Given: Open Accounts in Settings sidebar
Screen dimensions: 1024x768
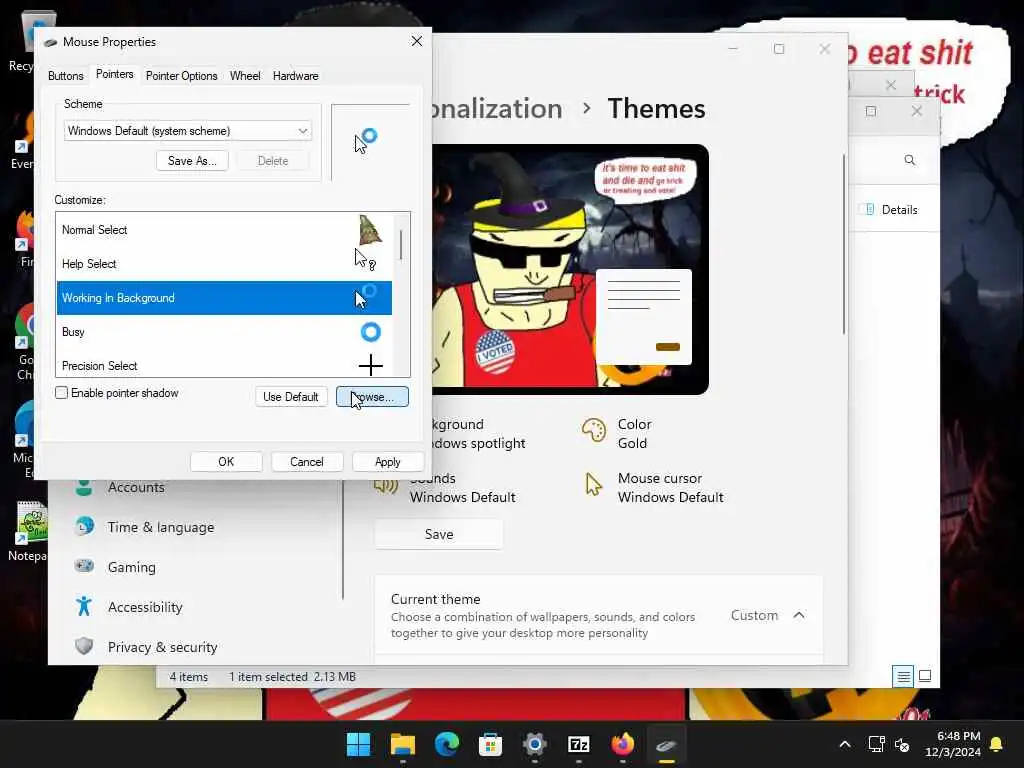Looking at the screenshot, I should (136, 487).
